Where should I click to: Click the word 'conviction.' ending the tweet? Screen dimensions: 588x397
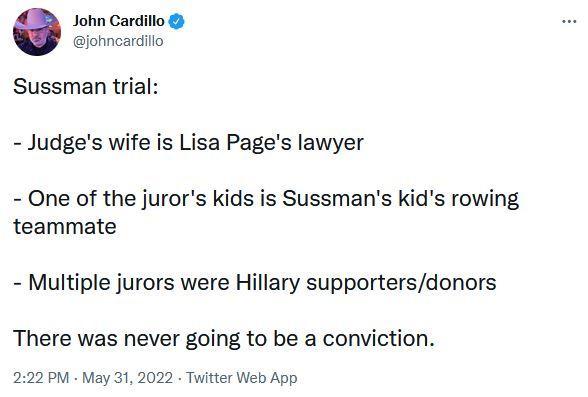pyautogui.click(x=378, y=339)
